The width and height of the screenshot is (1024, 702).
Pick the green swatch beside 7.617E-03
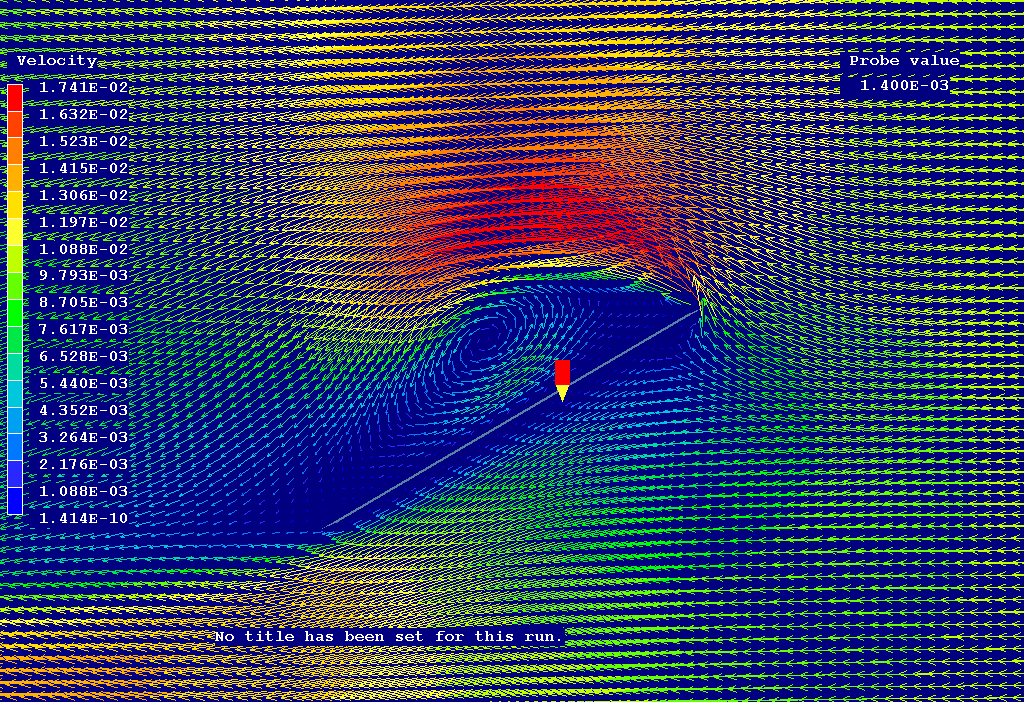pos(15,330)
